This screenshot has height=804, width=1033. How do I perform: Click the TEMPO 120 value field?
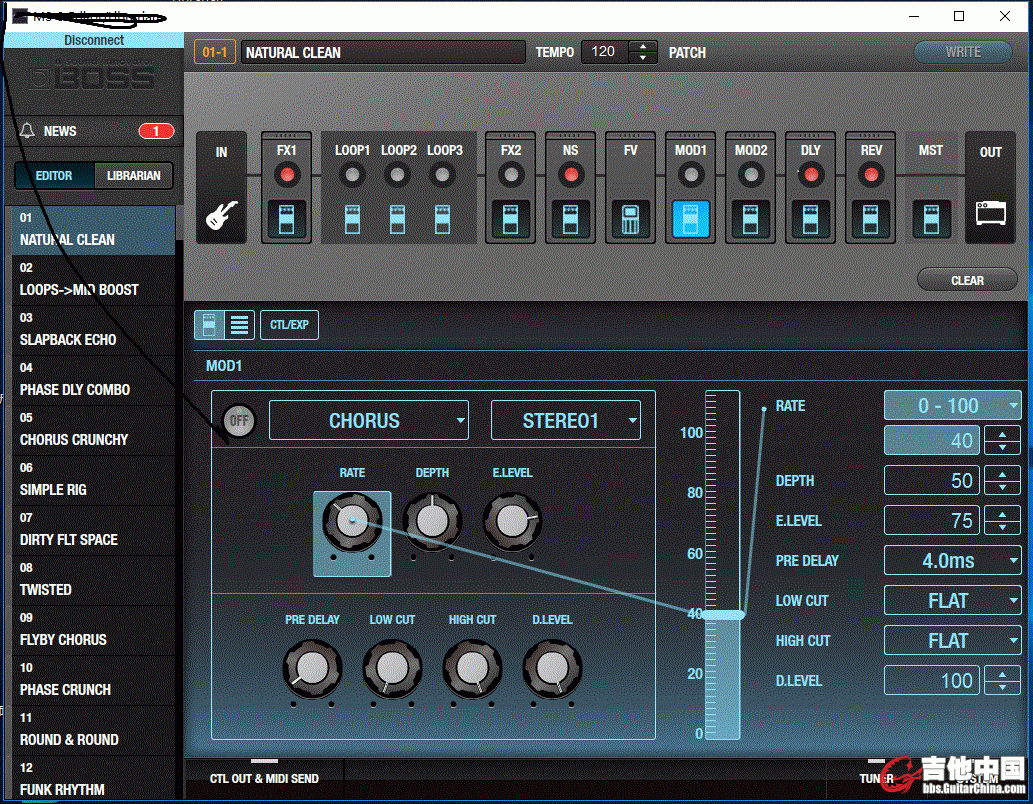coord(605,52)
